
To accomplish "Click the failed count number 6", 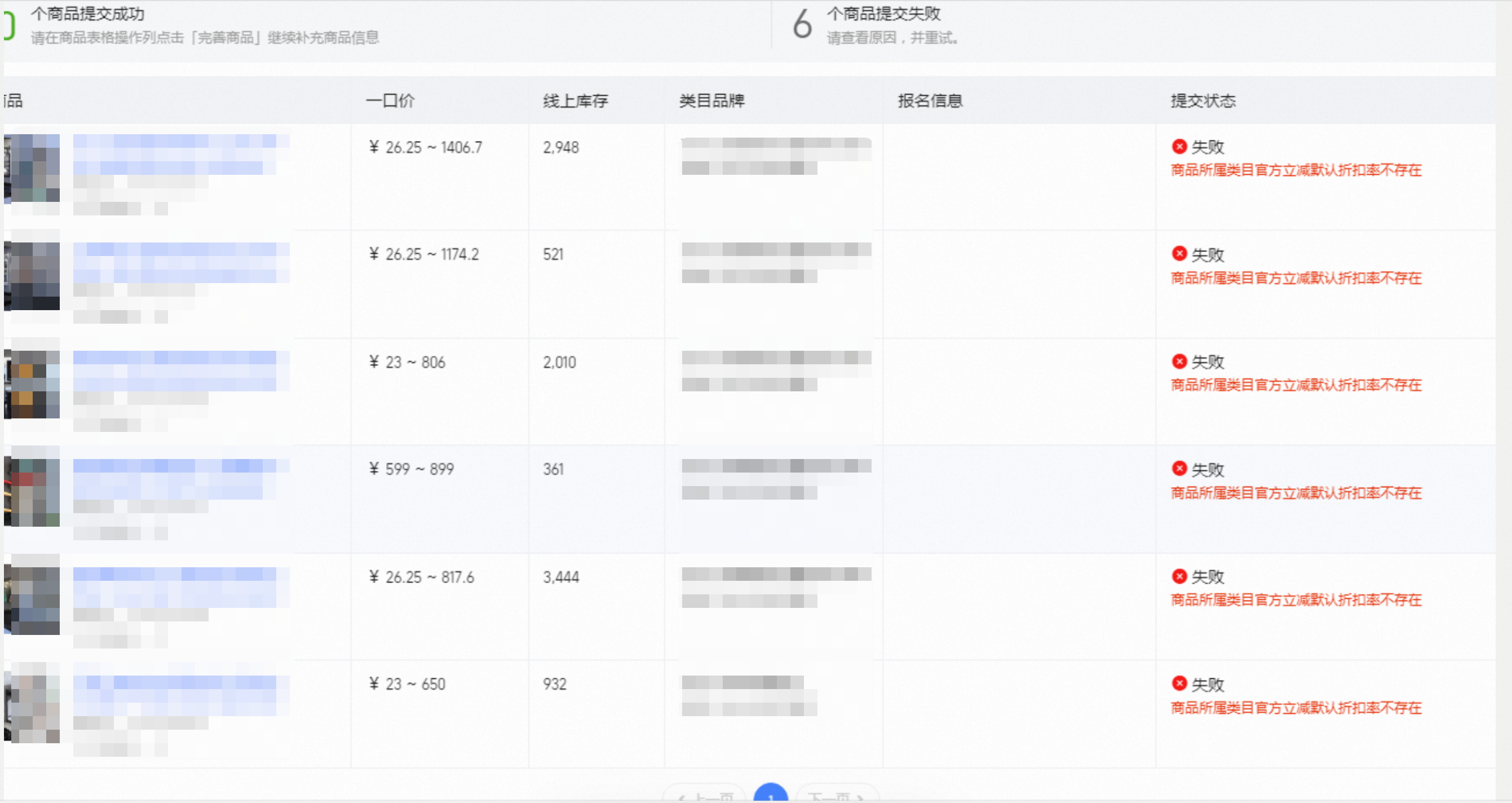I will pyautogui.click(x=802, y=24).
